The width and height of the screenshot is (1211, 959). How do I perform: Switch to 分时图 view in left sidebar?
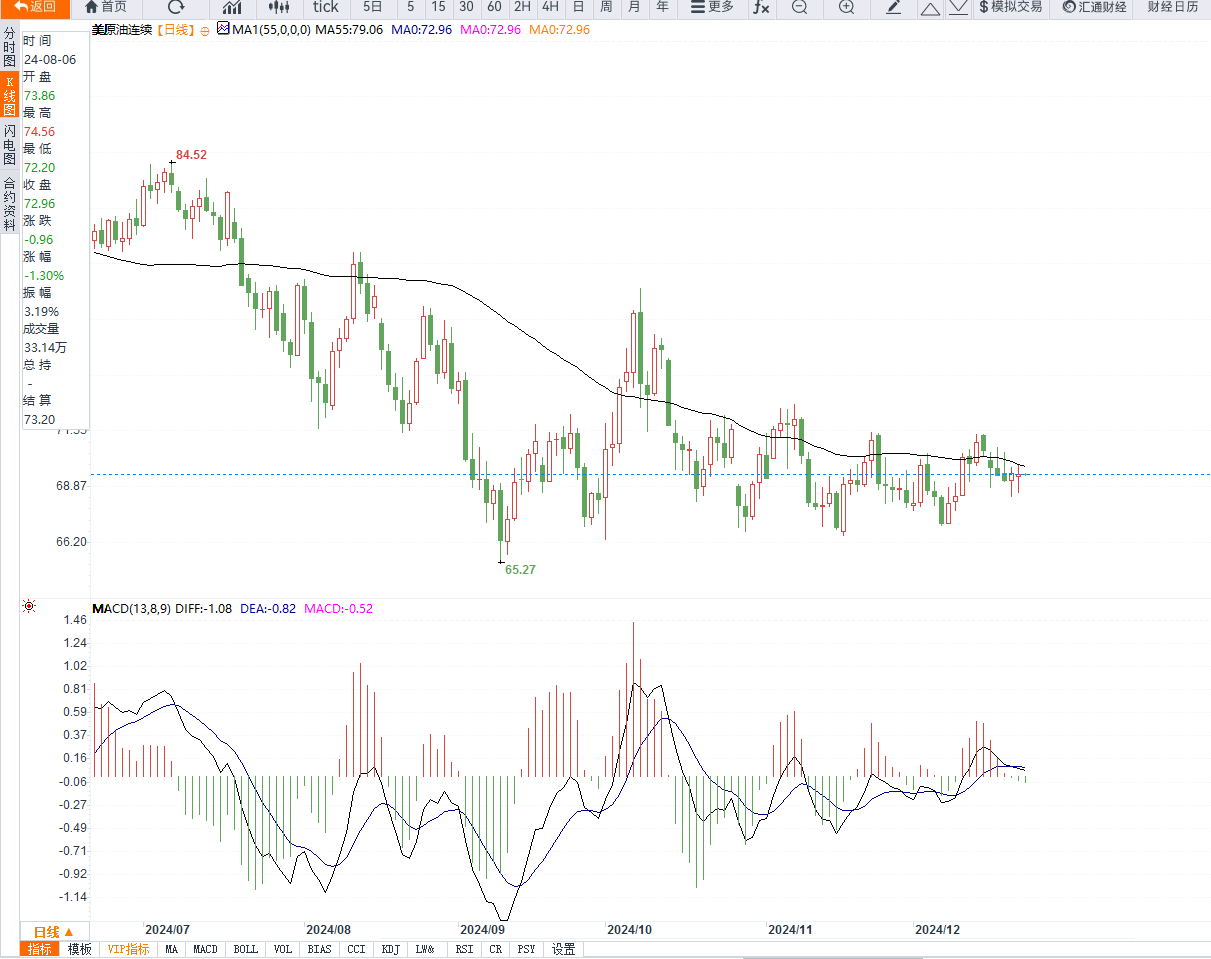(9, 47)
